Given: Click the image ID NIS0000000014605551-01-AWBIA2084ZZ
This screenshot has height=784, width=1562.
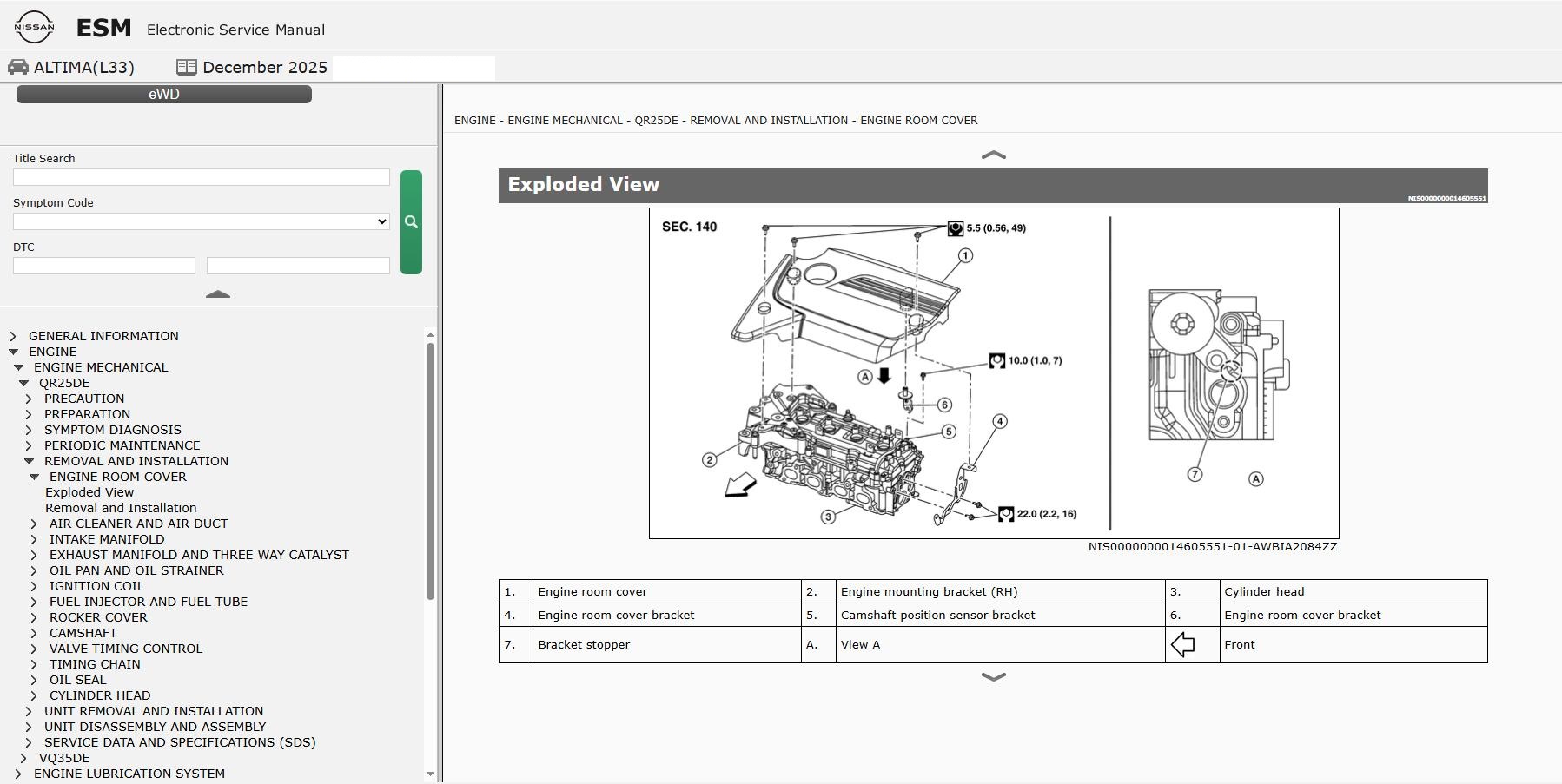Looking at the screenshot, I should [1213, 546].
